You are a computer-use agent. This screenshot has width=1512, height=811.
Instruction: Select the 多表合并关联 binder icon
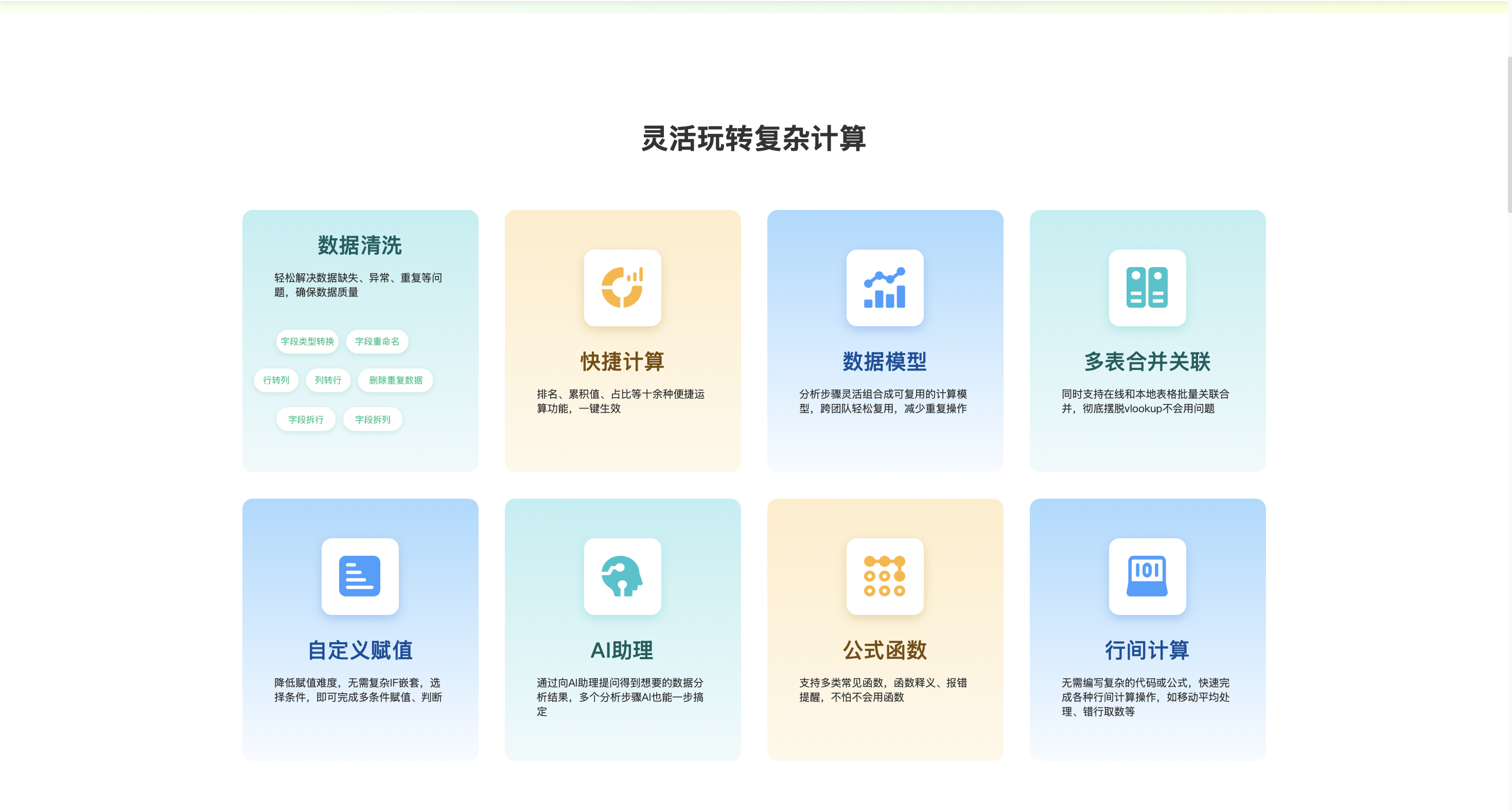tap(1147, 288)
